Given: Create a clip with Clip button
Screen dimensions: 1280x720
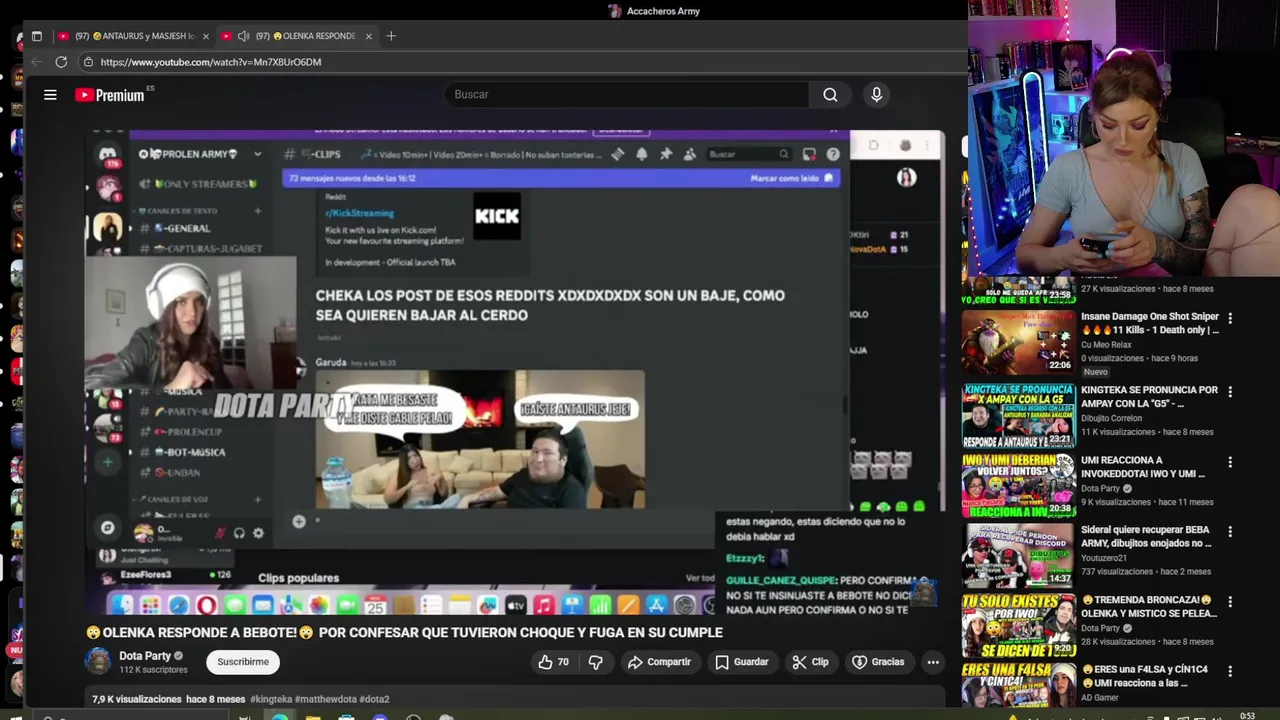Looking at the screenshot, I should pyautogui.click(x=810, y=662).
